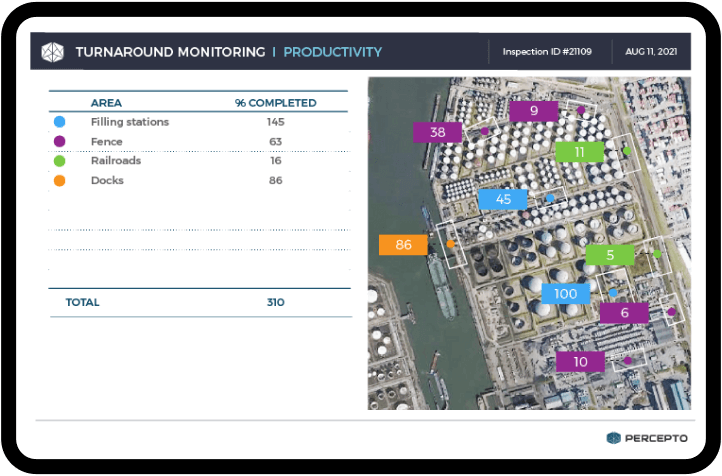Click the purple map dot beside label 38
Image resolution: width=722 pixels, height=476 pixels.
(x=484, y=131)
